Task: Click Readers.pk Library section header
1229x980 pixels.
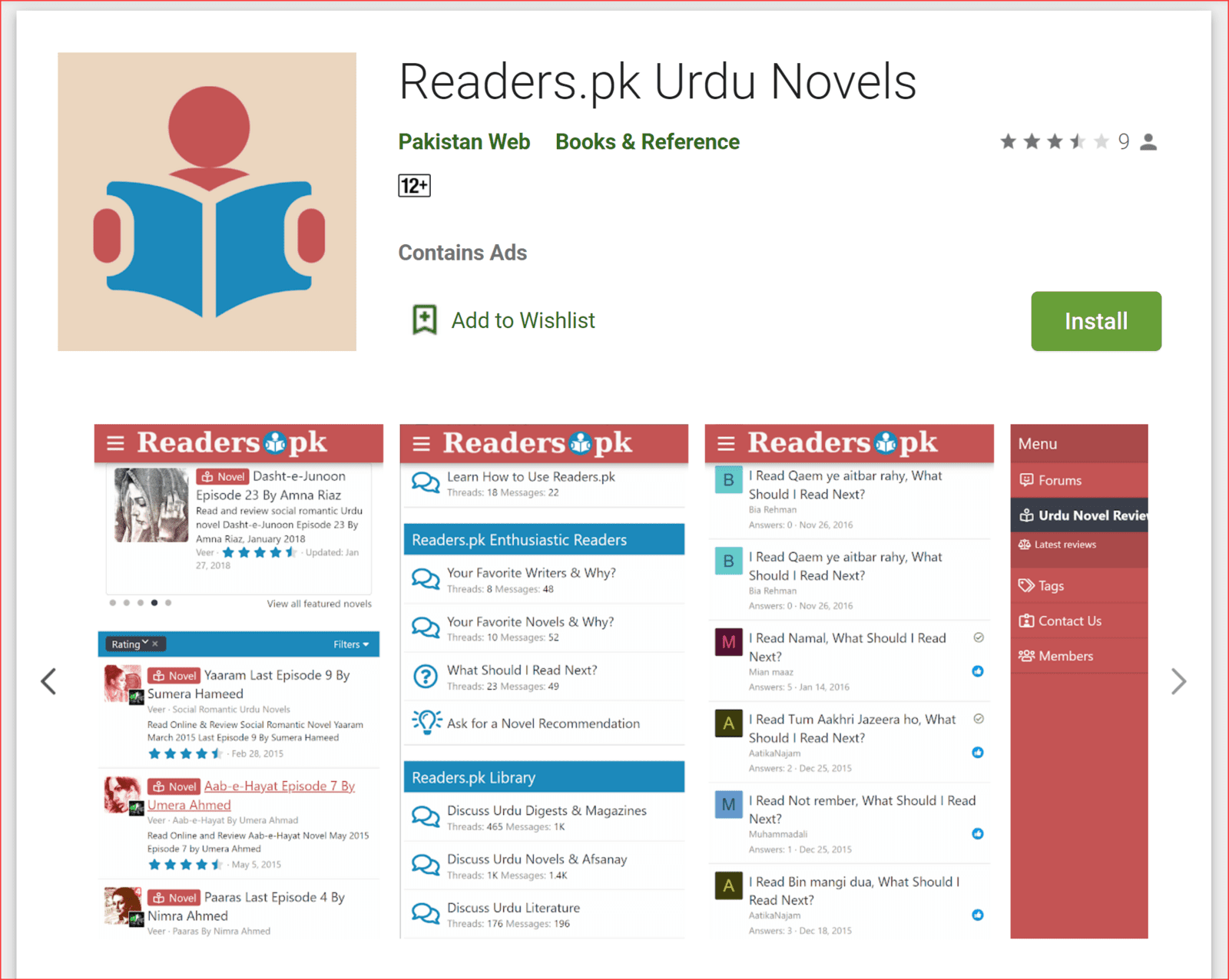Action: [x=544, y=777]
